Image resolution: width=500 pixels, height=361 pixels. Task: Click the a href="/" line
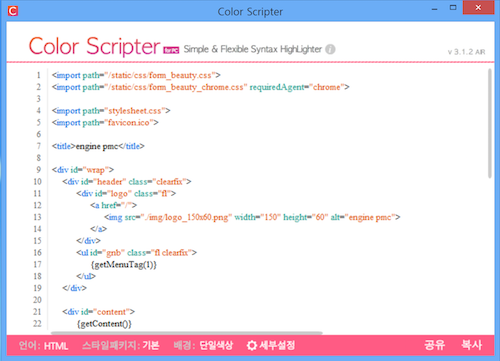click(x=113, y=205)
